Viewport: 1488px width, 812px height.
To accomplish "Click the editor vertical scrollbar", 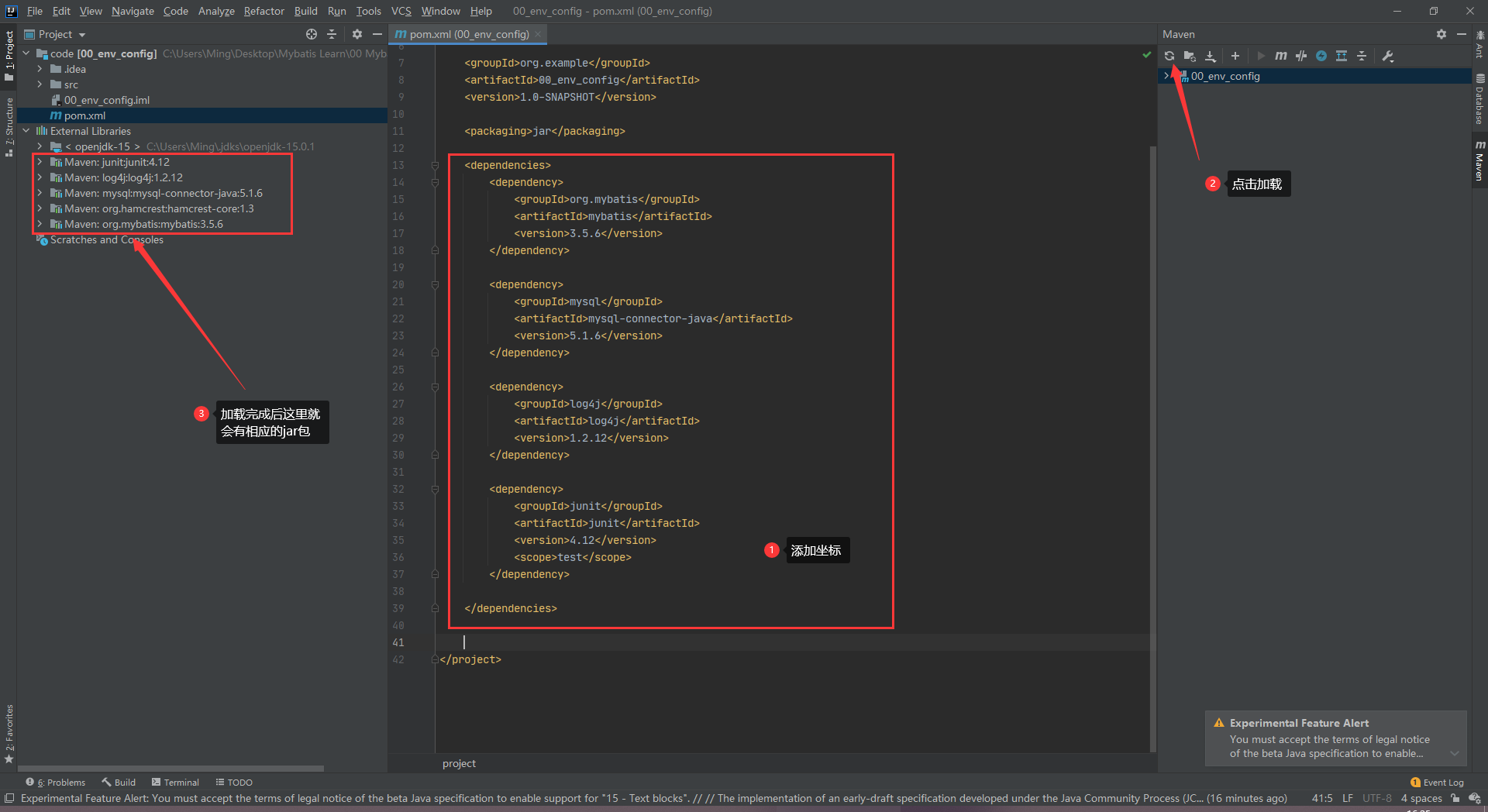I will pos(1153,449).
